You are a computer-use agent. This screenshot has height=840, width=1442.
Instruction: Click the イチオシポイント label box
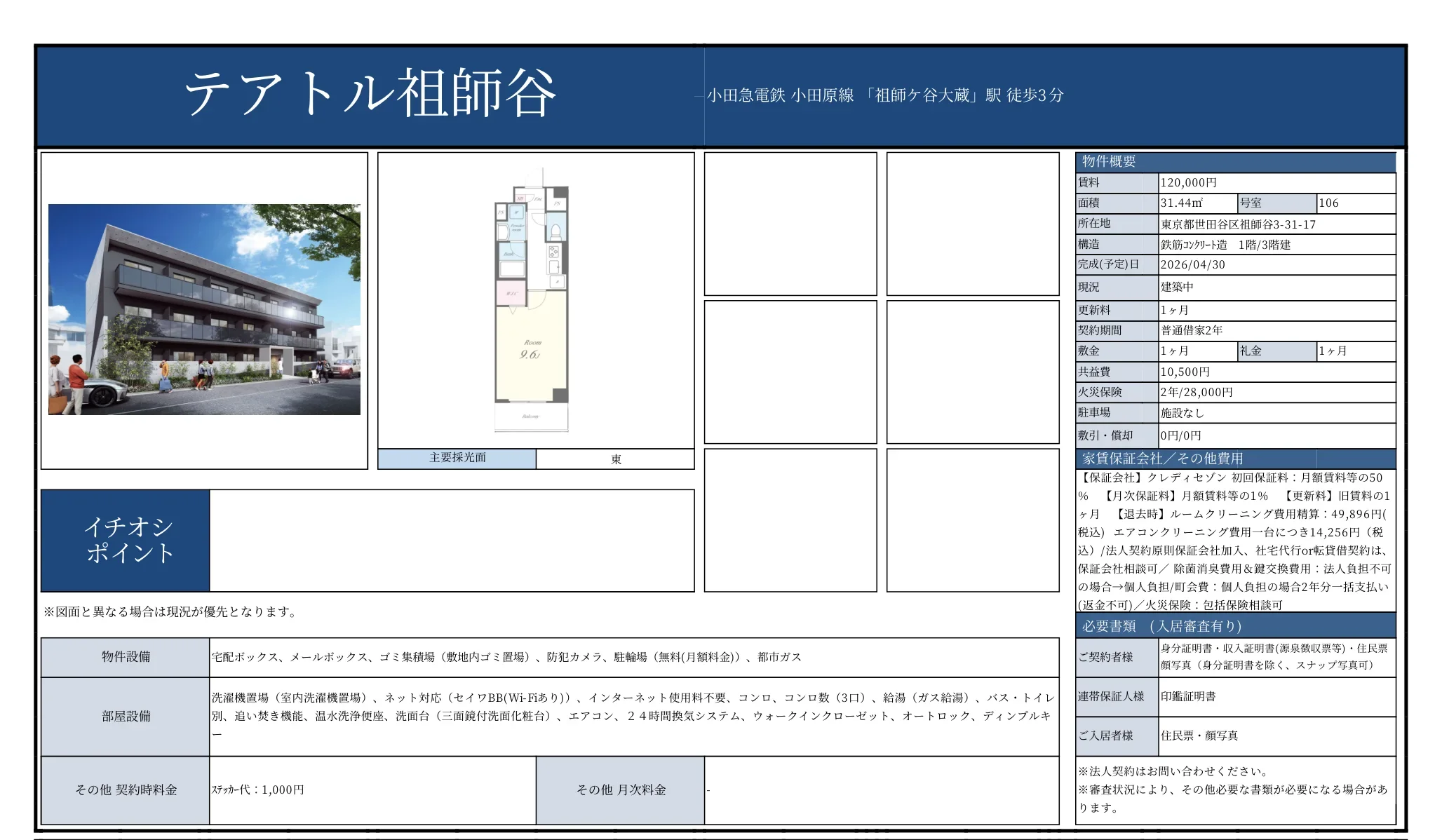(126, 541)
